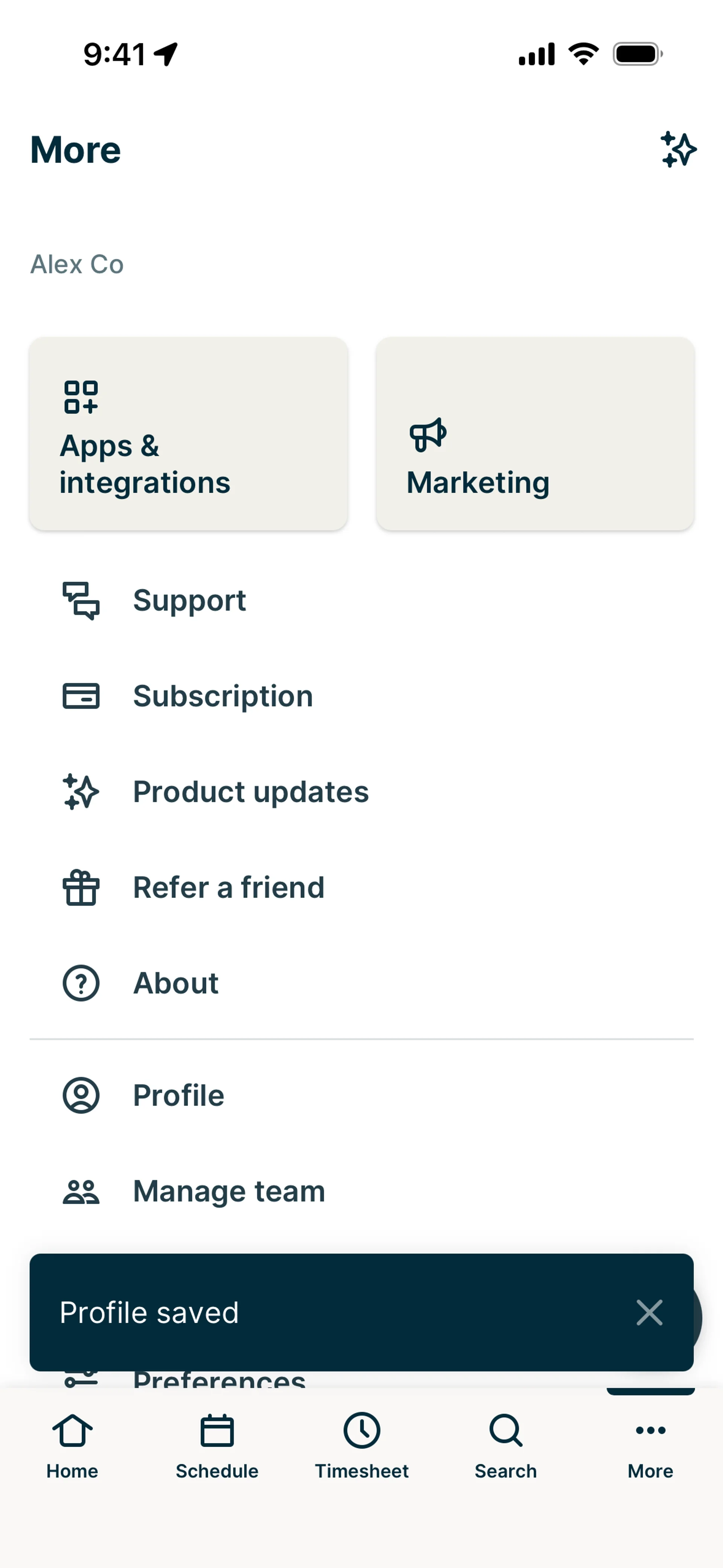
Task: Tap the Support chat bubbles icon
Action: coord(81,601)
